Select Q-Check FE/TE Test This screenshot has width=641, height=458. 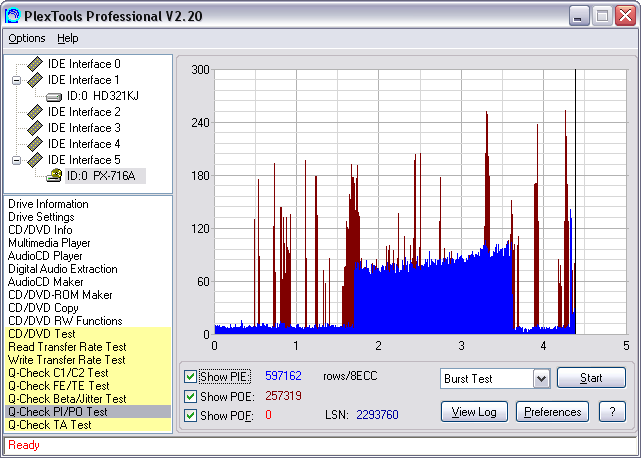coord(88,386)
